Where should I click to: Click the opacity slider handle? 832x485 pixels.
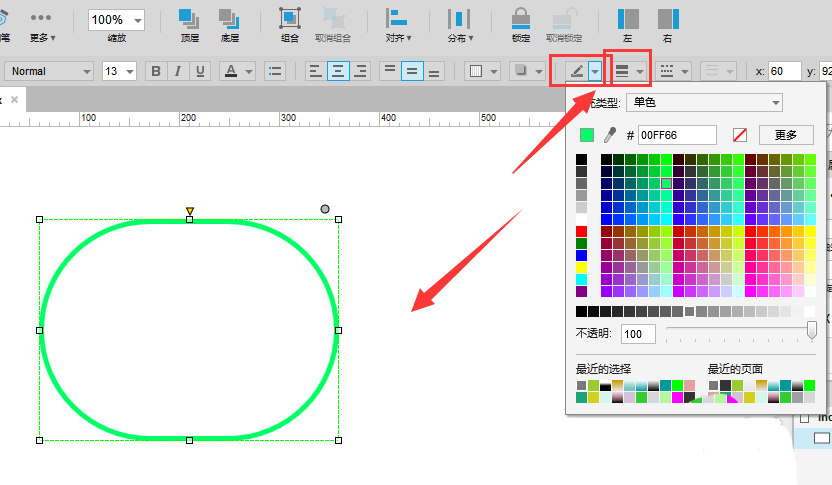point(811,330)
